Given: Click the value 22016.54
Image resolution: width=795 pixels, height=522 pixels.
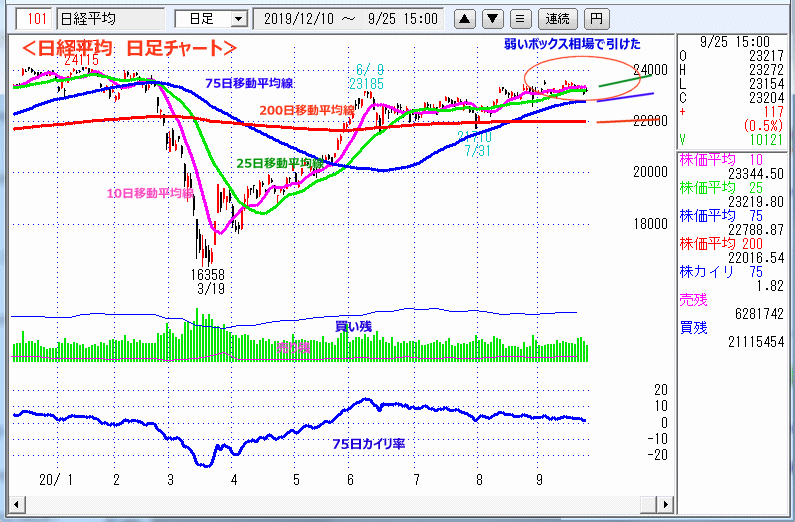Looking at the screenshot, I should coord(756,258).
